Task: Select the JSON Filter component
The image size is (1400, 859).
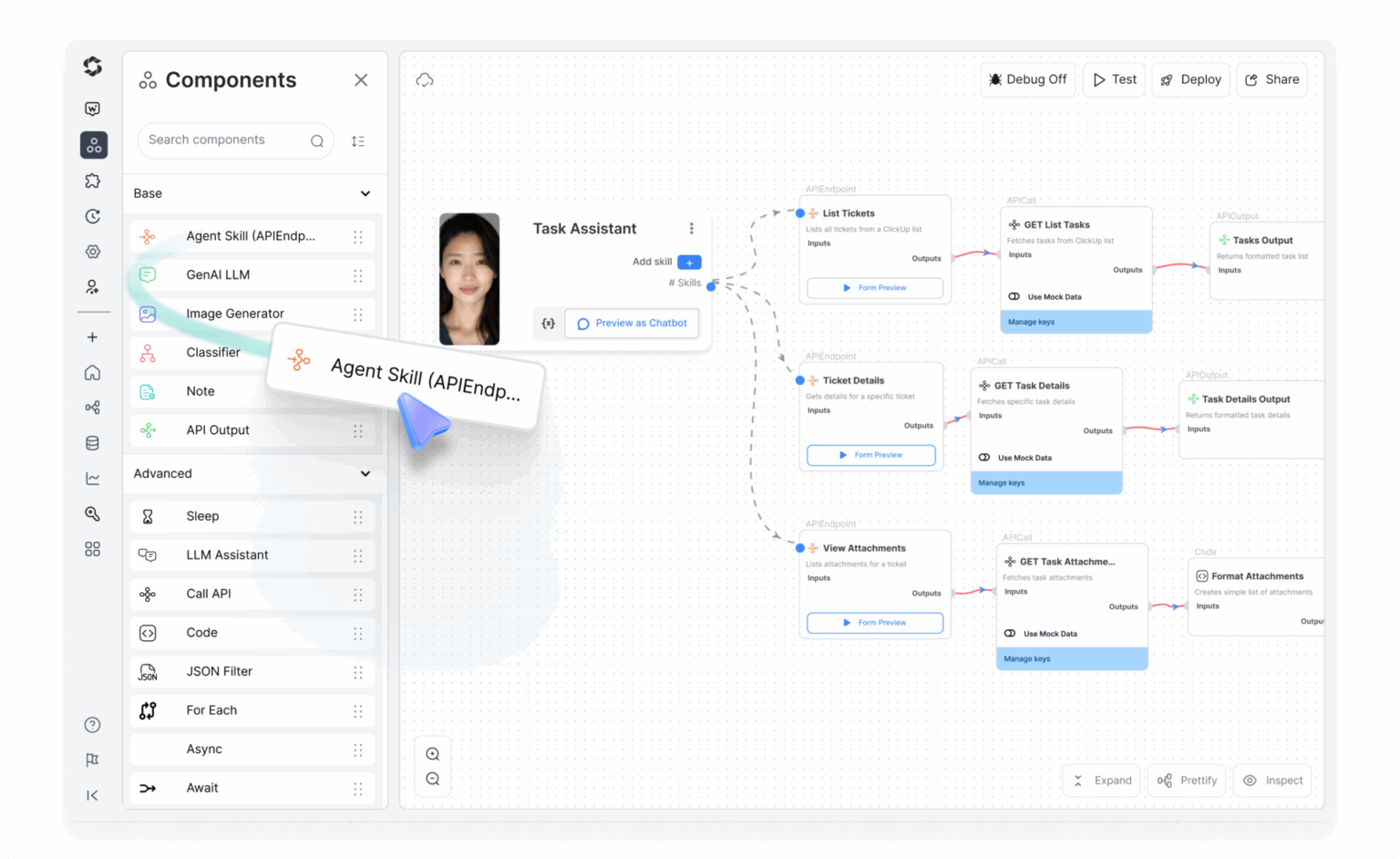Action: (219, 671)
